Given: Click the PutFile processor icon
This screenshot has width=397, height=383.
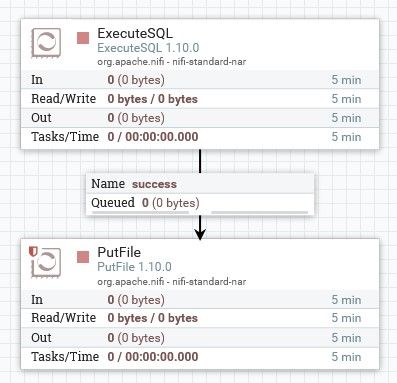Looking at the screenshot, I should (47, 263).
